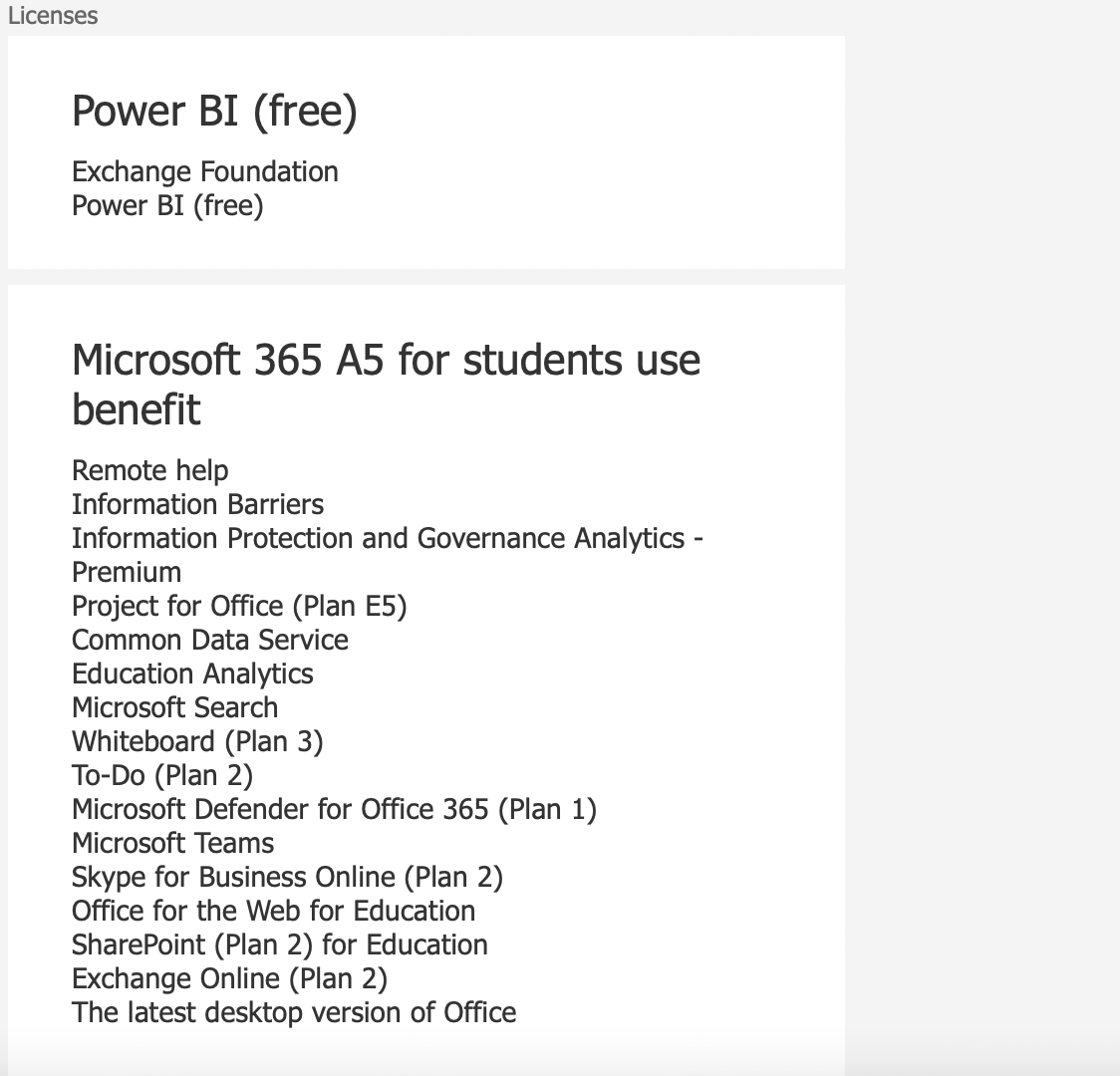Click the Licenses section label

click(x=53, y=16)
